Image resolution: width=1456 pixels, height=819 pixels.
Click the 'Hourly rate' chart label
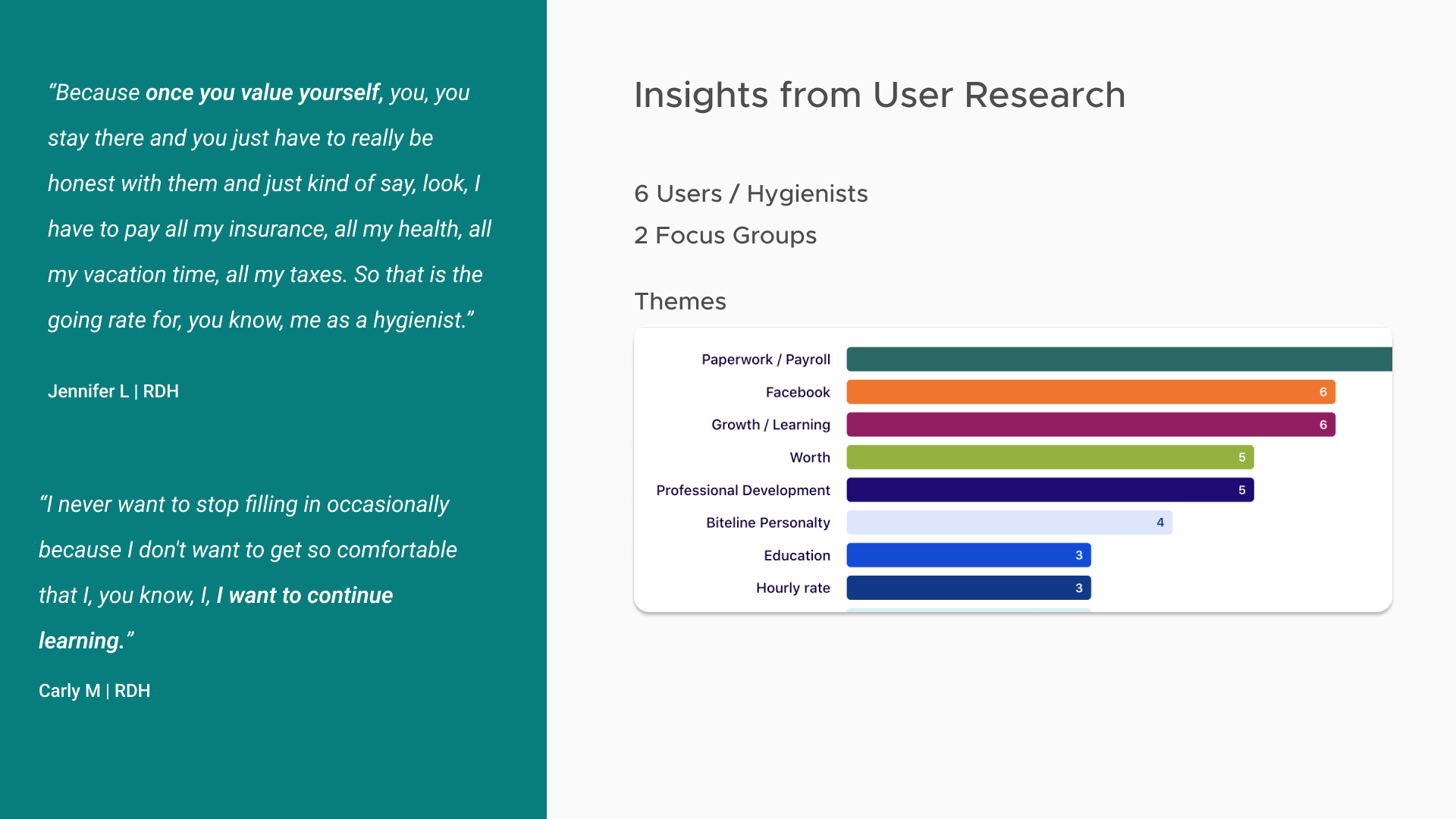pyautogui.click(x=793, y=588)
